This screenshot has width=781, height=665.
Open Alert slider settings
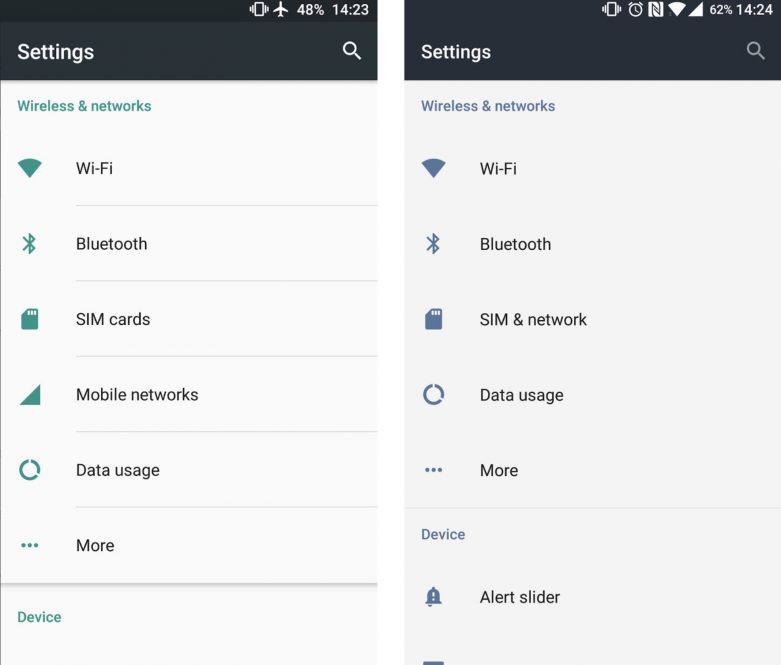592,597
